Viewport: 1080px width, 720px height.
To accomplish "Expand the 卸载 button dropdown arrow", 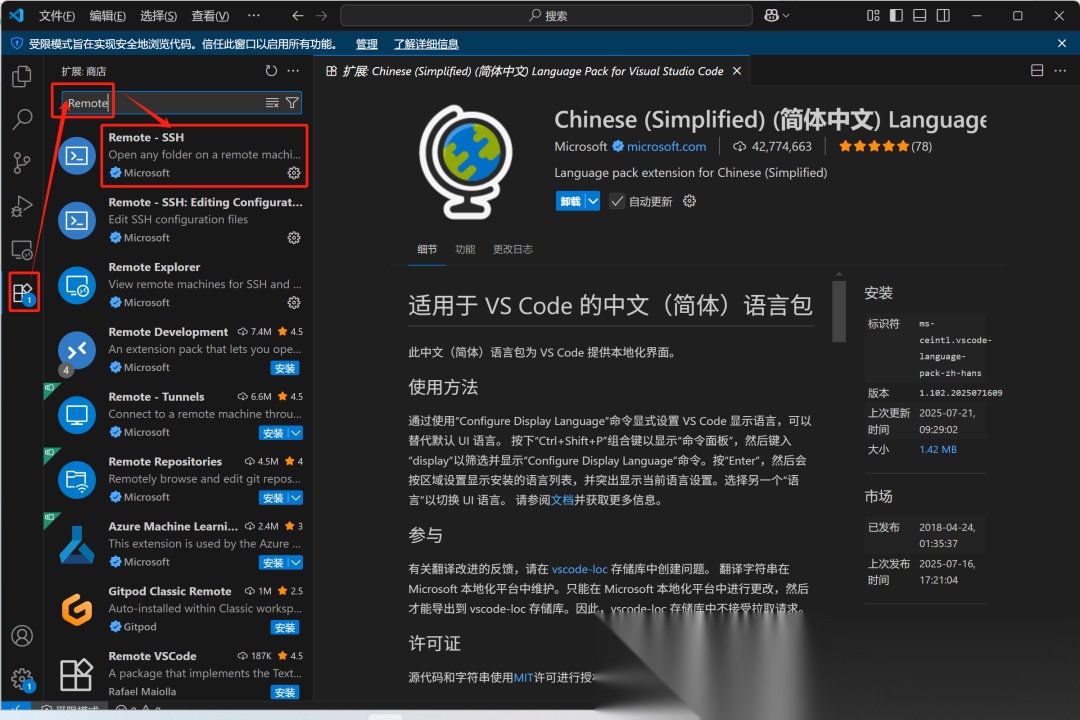I will tap(593, 201).
